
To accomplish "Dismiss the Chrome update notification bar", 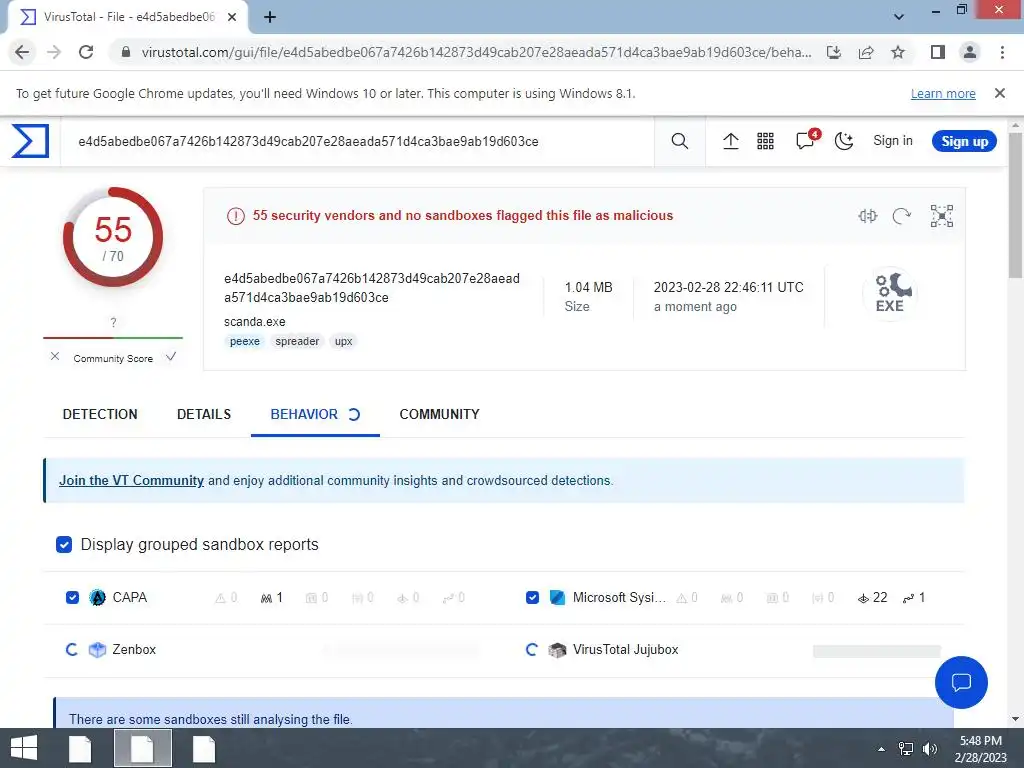I will [999, 93].
